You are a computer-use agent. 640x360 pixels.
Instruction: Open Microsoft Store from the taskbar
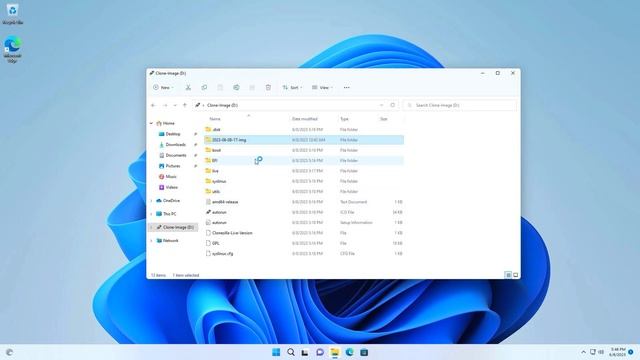(x=364, y=352)
